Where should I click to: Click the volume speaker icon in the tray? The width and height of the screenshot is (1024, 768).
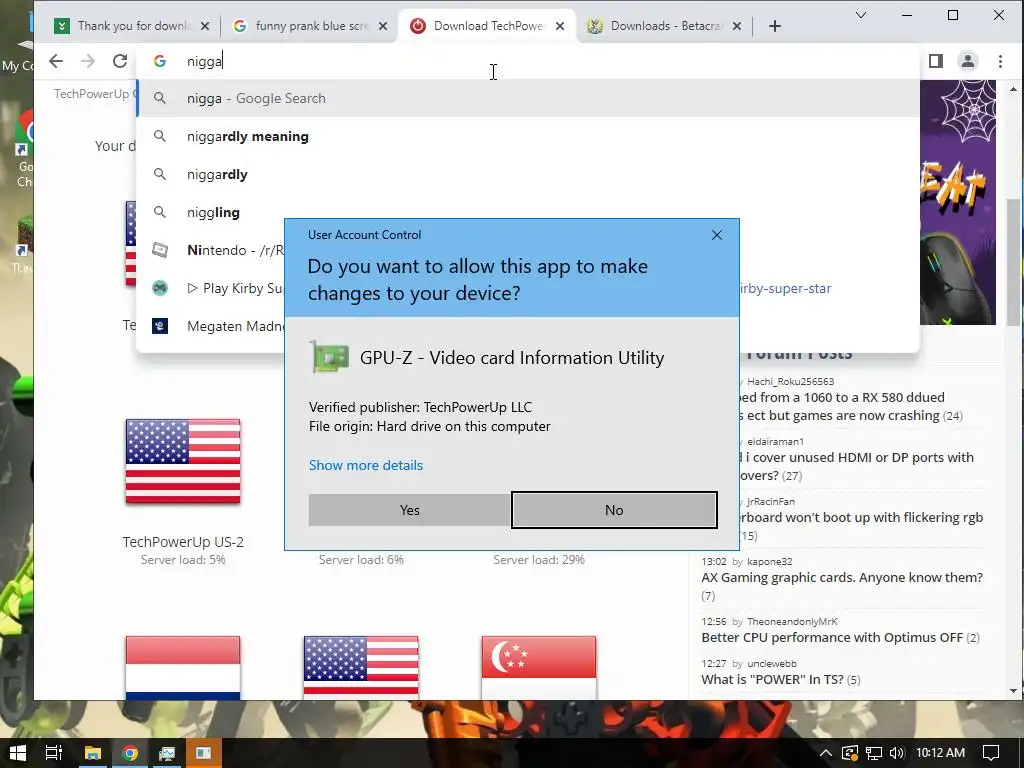click(x=897, y=753)
